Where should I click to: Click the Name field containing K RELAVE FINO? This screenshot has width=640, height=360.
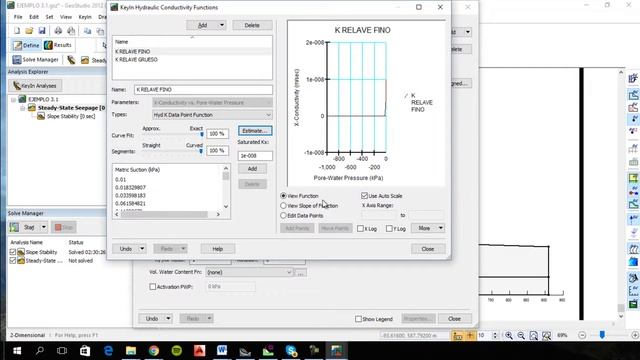(x=203, y=89)
